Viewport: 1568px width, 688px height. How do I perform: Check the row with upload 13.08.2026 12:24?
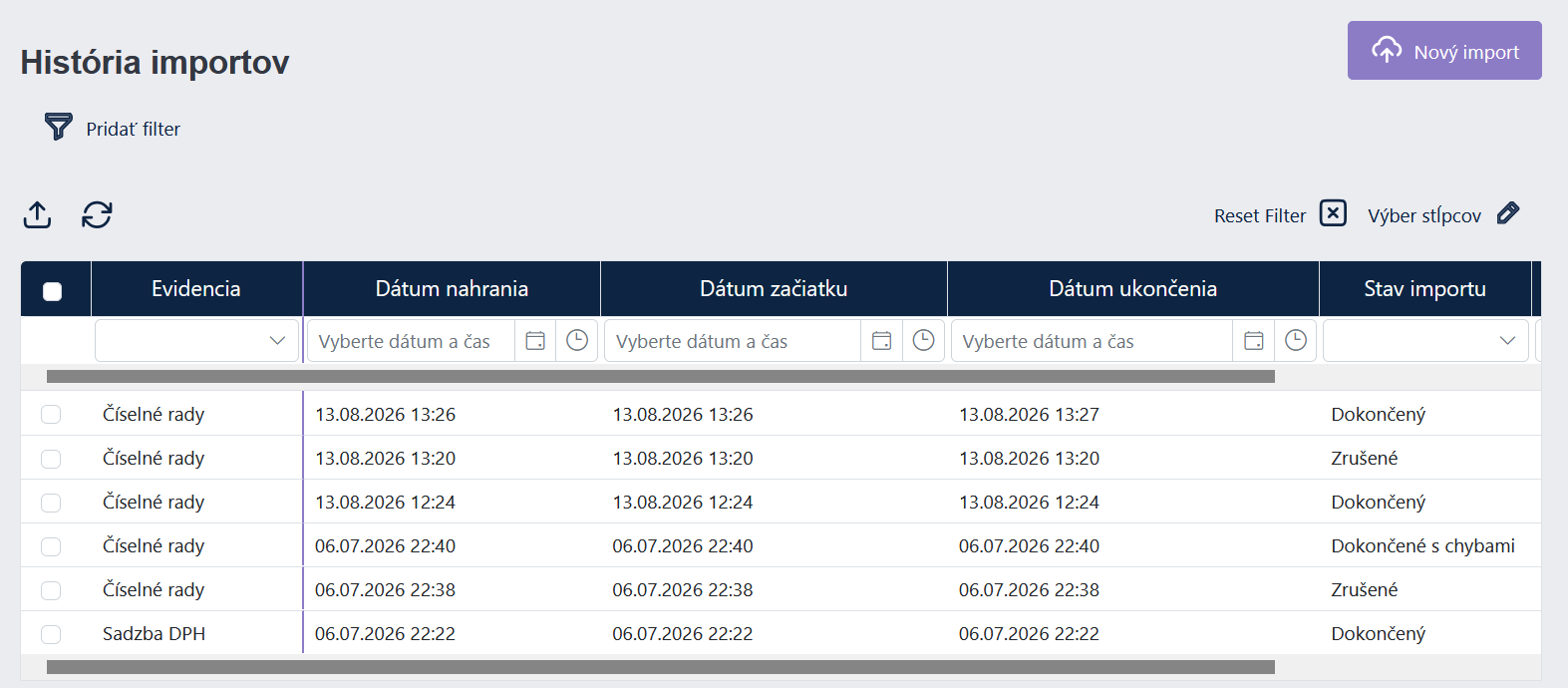point(51,503)
